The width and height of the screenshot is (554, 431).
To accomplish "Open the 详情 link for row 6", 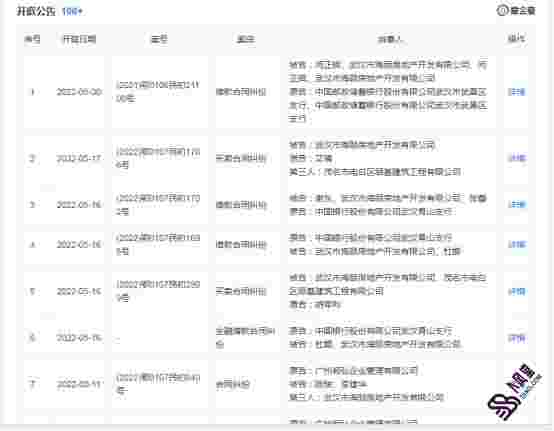I will point(516,338).
